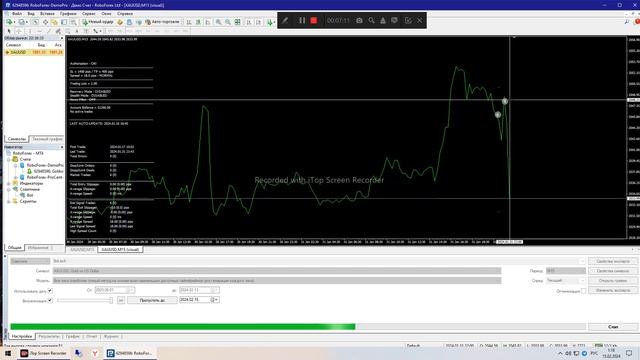Switch to the Результаты tester tab
This screenshot has height=360, width=640.
click(49, 337)
